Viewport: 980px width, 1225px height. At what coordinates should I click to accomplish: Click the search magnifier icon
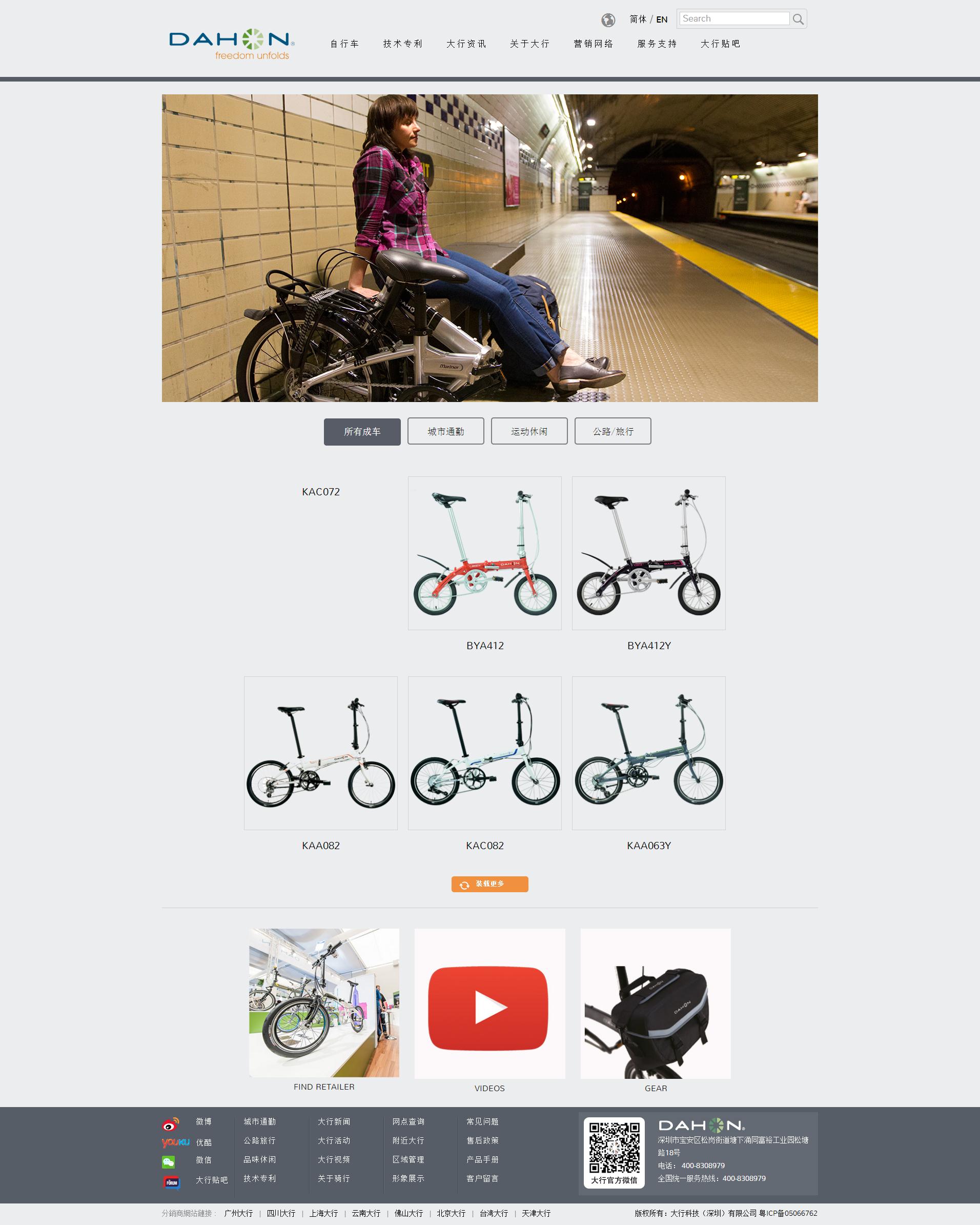798,19
